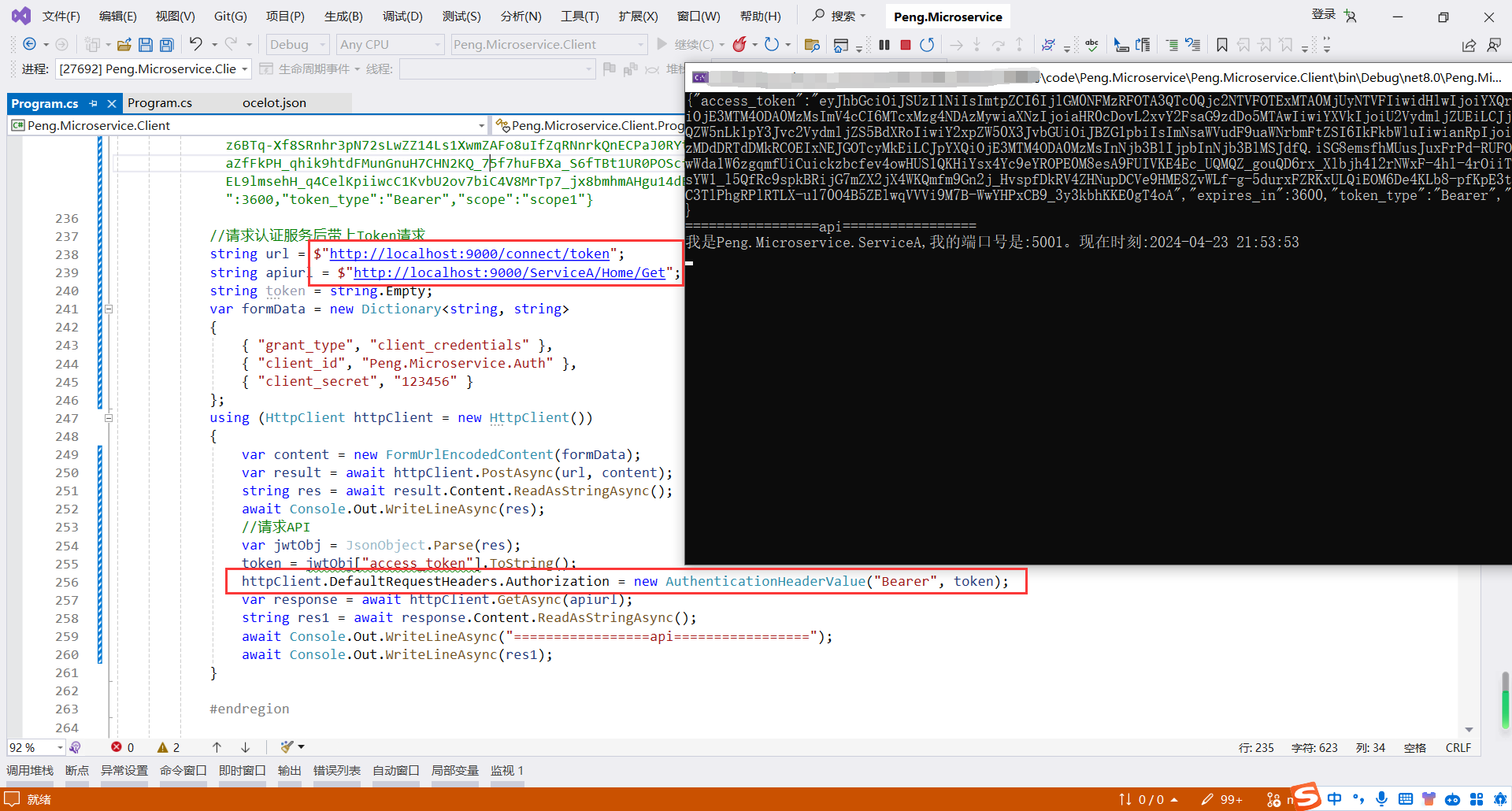Click the Send Feedback person icon
This screenshot has width=1512, height=811.
[1494, 45]
